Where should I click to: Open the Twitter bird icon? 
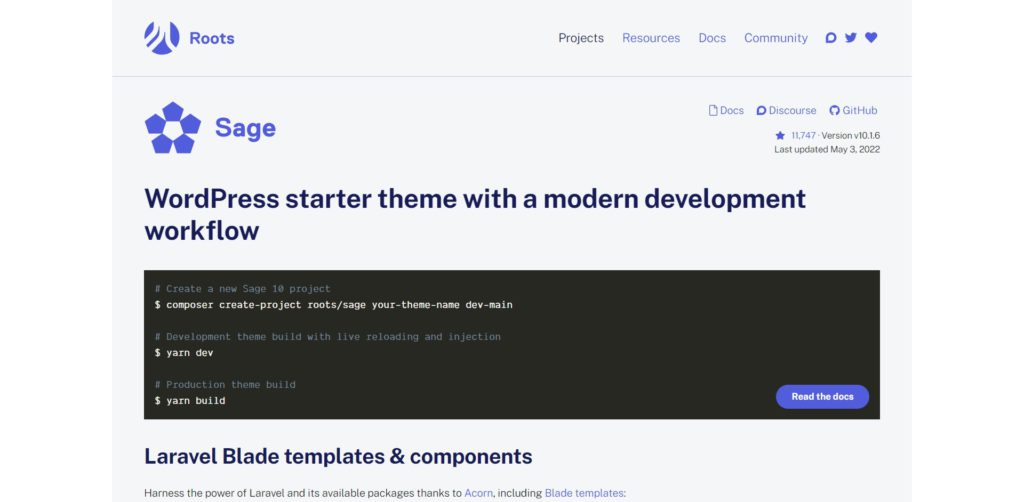pyautogui.click(x=850, y=38)
